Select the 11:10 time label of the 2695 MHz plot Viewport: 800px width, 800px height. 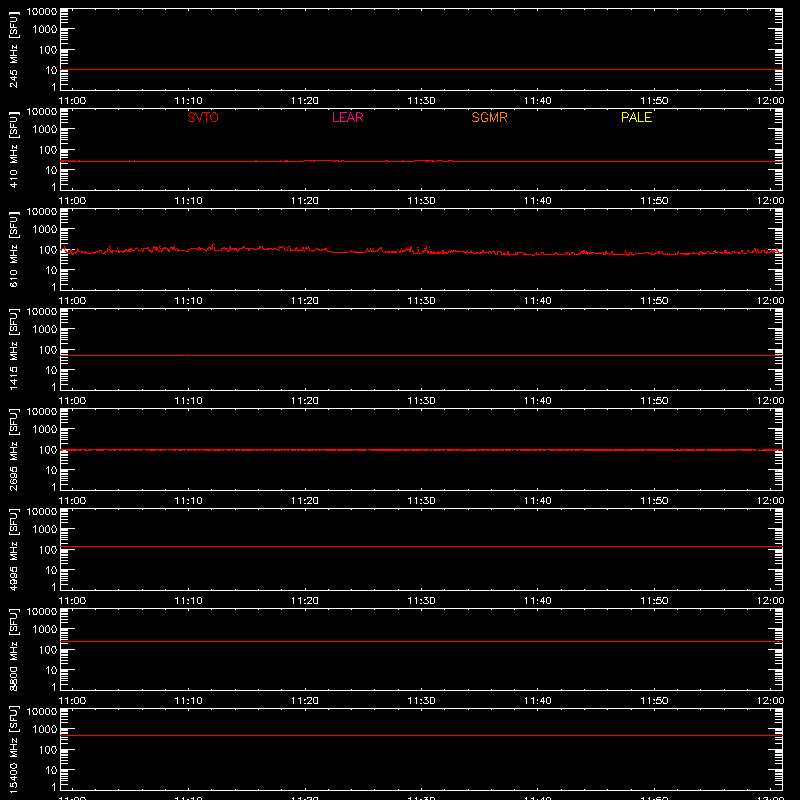point(189,501)
